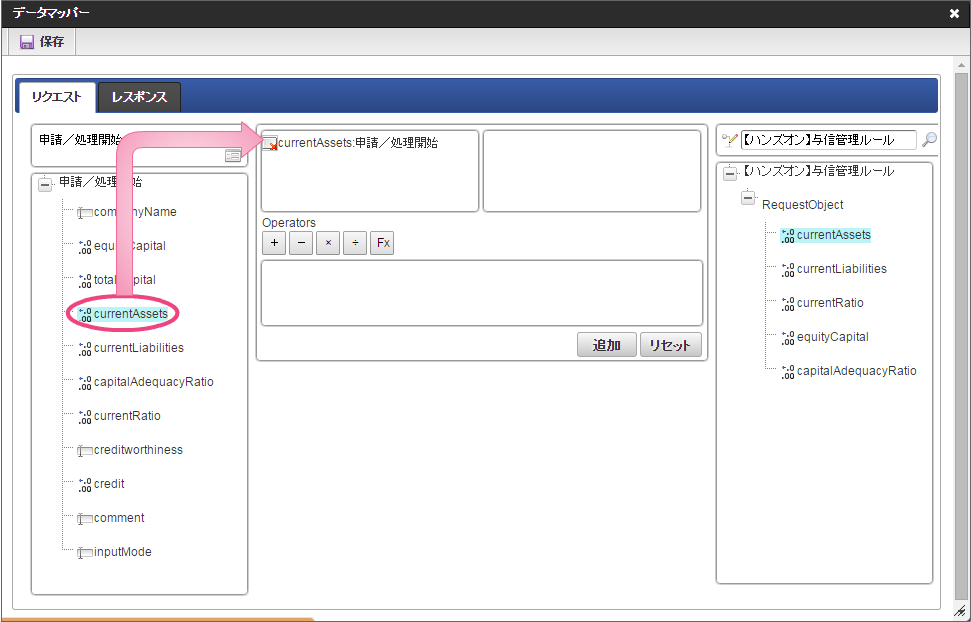Click the numeric icon beside left currentAssets

pyautogui.click(x=85, y=314)
